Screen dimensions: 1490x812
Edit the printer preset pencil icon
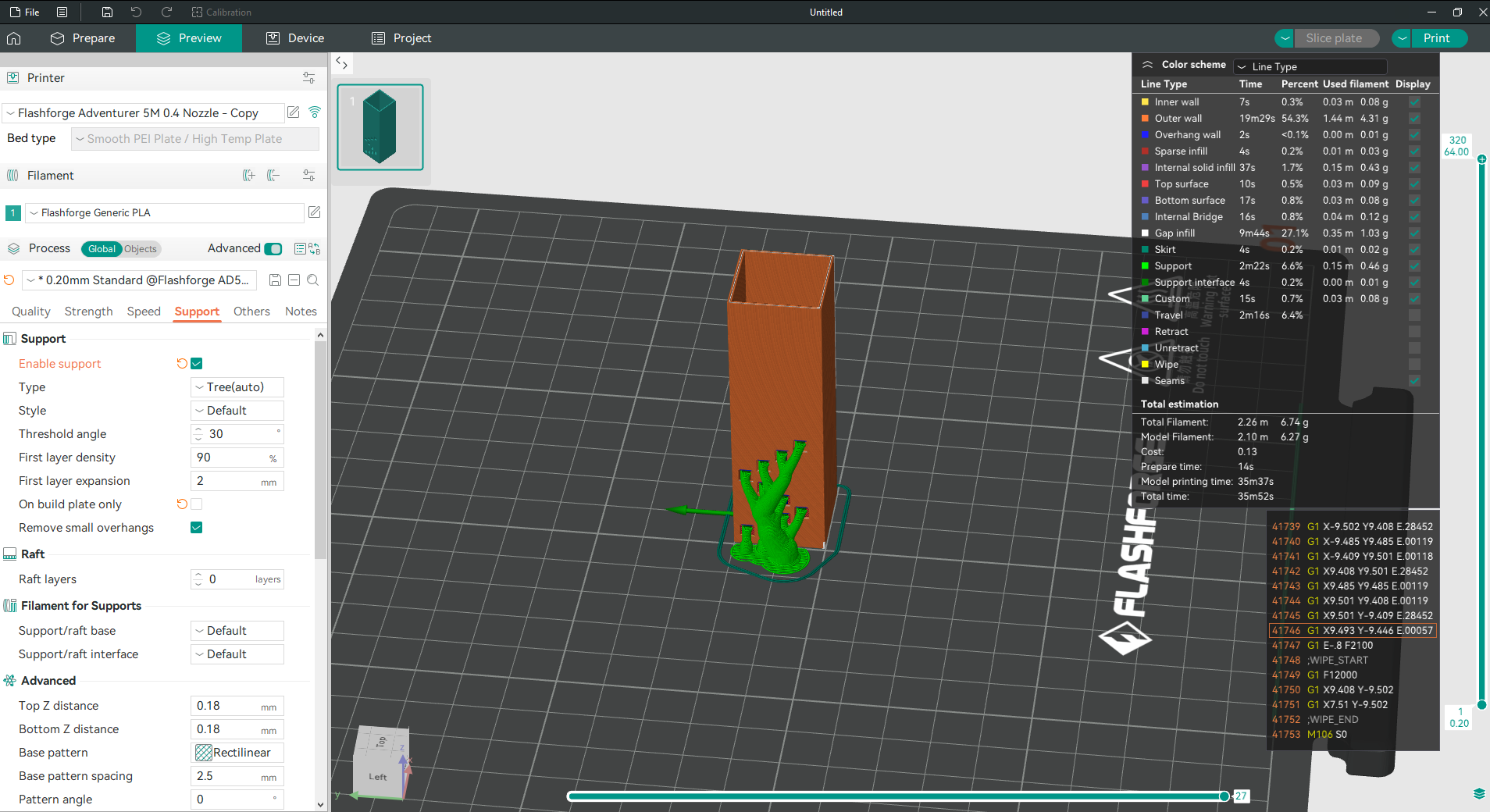(294, 112)
